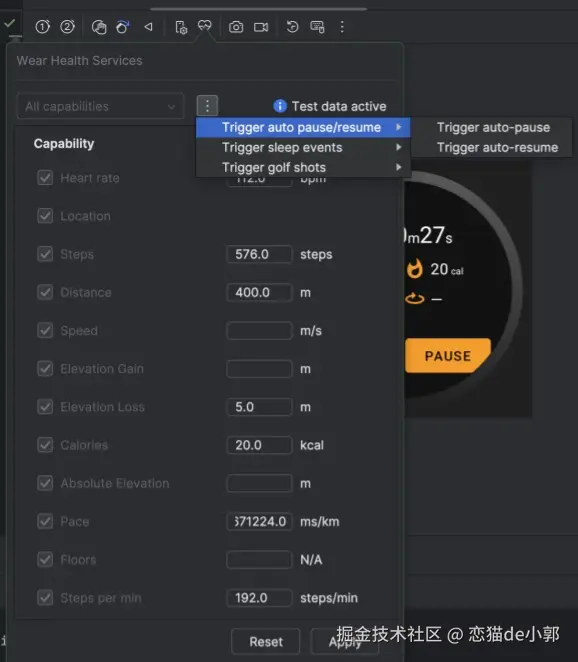Screen dimensions: 578x662
Task: Select Trigger auto-pause menu item
Action: (x=493, y=128)
